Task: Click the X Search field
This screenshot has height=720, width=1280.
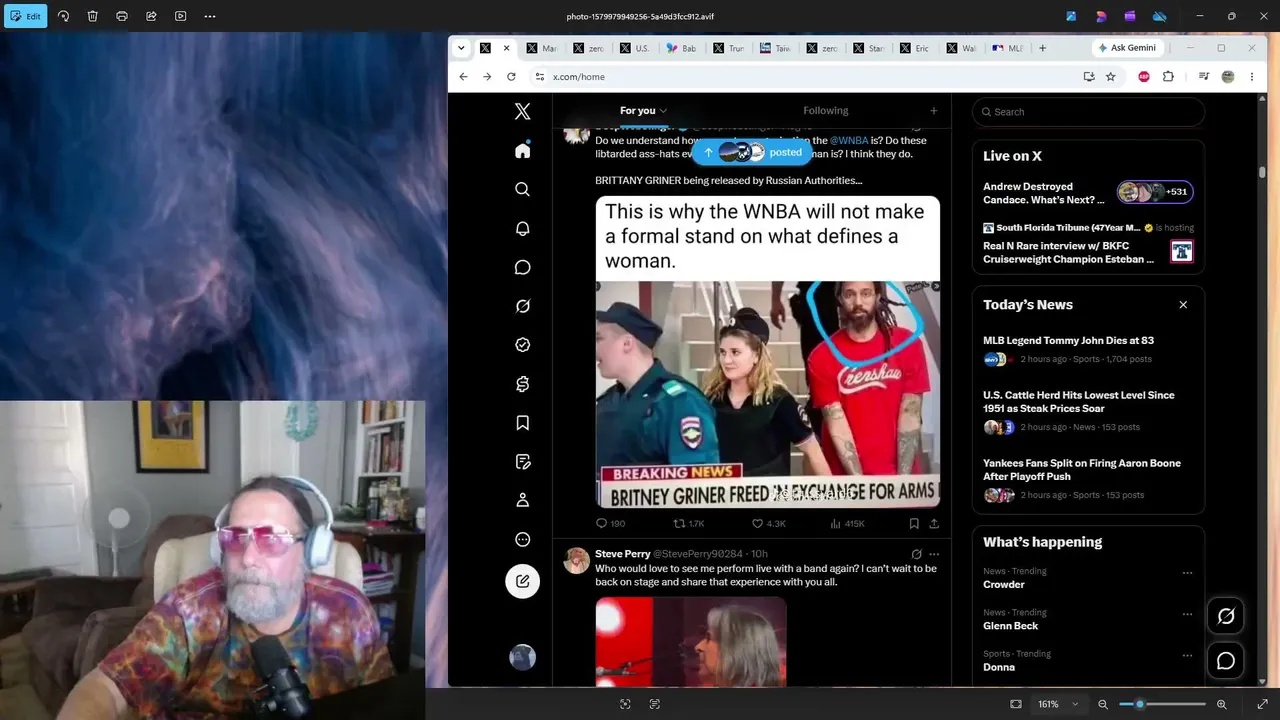Action: click(1088, 112)
